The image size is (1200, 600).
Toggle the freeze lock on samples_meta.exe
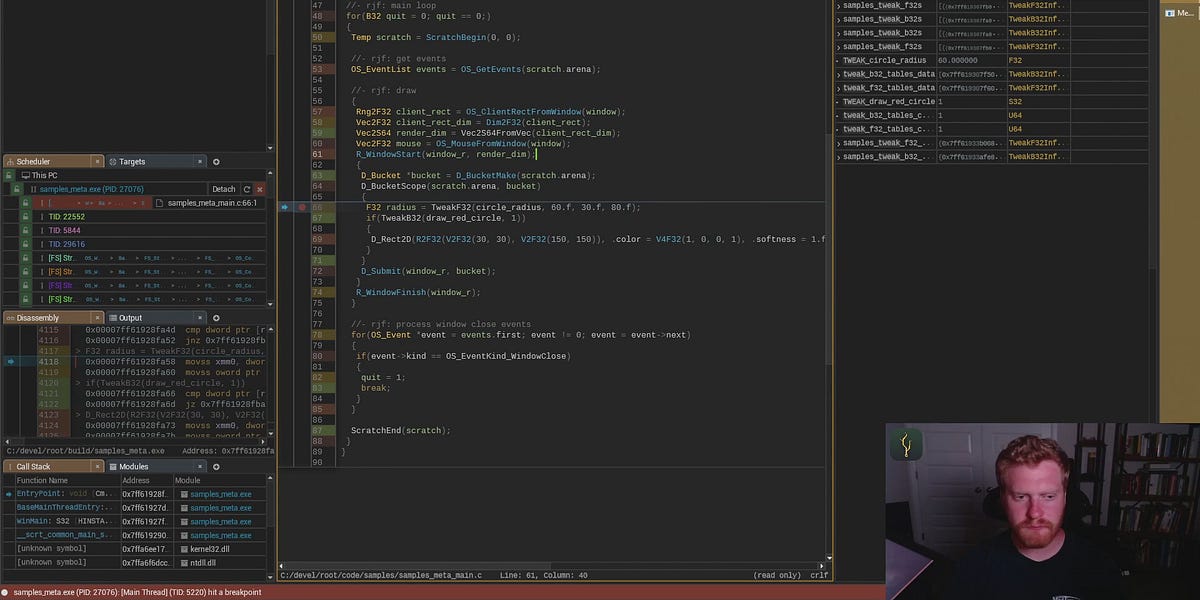16,189
